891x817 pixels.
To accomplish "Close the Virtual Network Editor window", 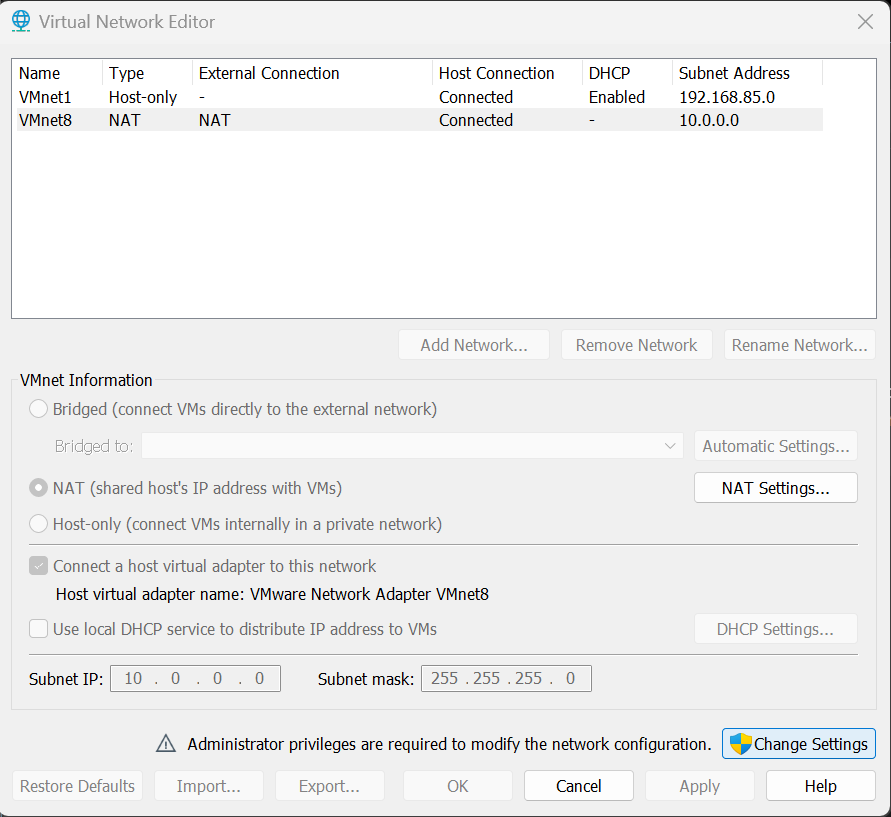I will coord(865,22).
